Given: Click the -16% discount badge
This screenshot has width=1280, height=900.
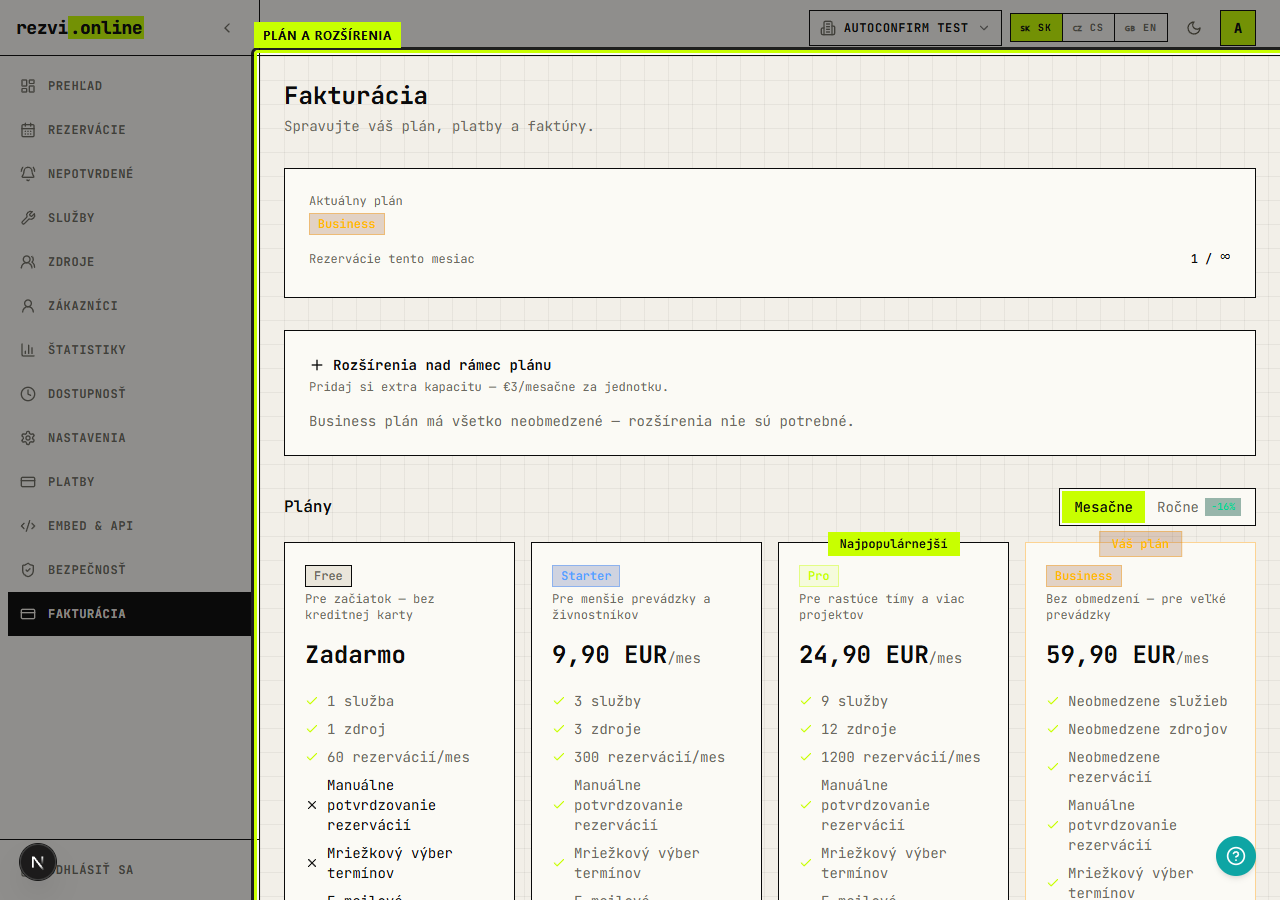Looking at the screenshot, I should (1223, 507).
